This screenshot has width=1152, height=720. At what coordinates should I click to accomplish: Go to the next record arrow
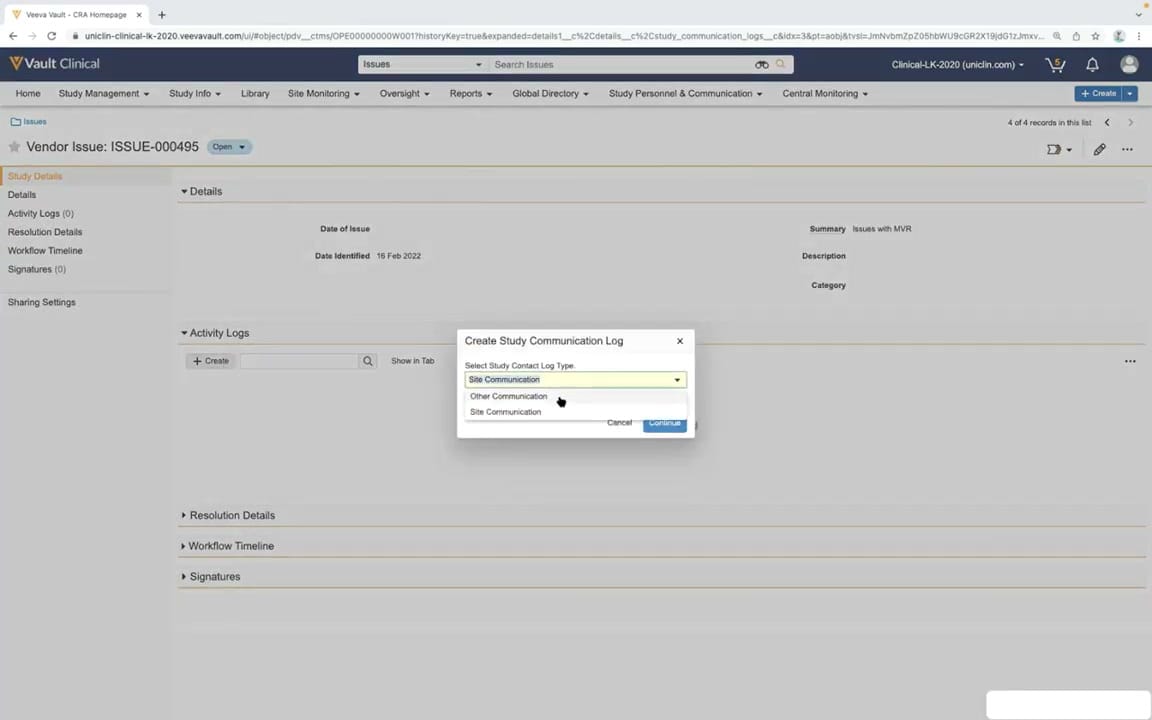pyautogui.click(x=1131, y=123)
